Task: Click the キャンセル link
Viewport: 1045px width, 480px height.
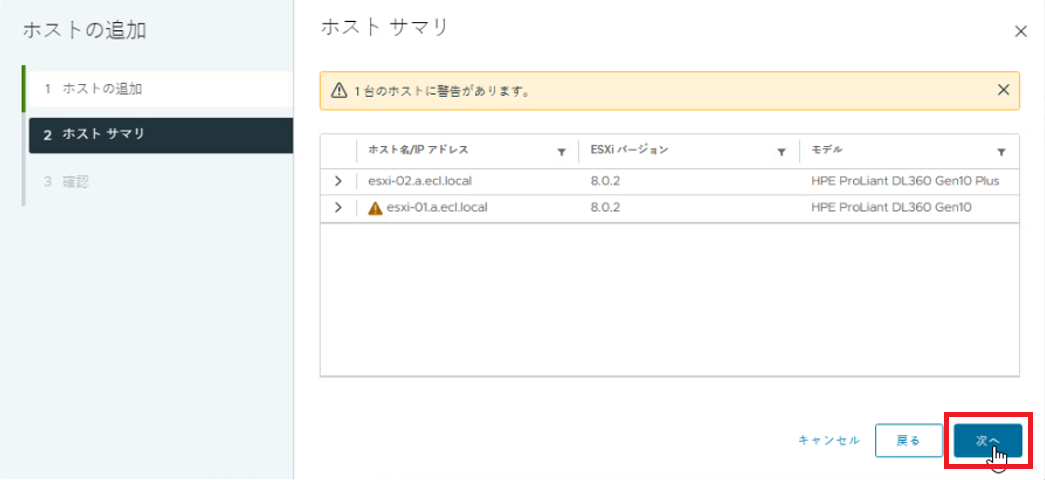Action: 828,440
